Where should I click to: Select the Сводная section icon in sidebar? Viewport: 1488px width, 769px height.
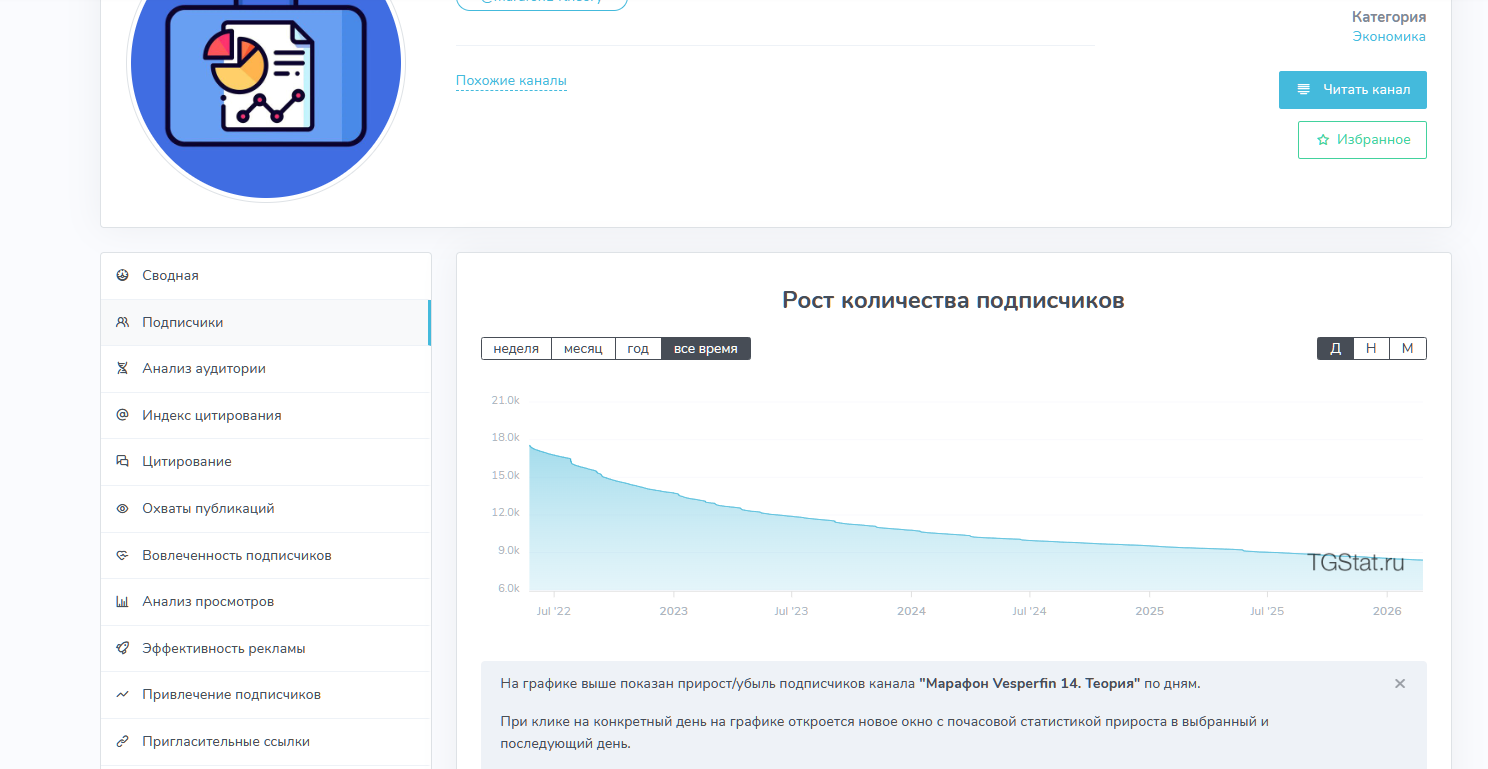click(x=122, y=274)
